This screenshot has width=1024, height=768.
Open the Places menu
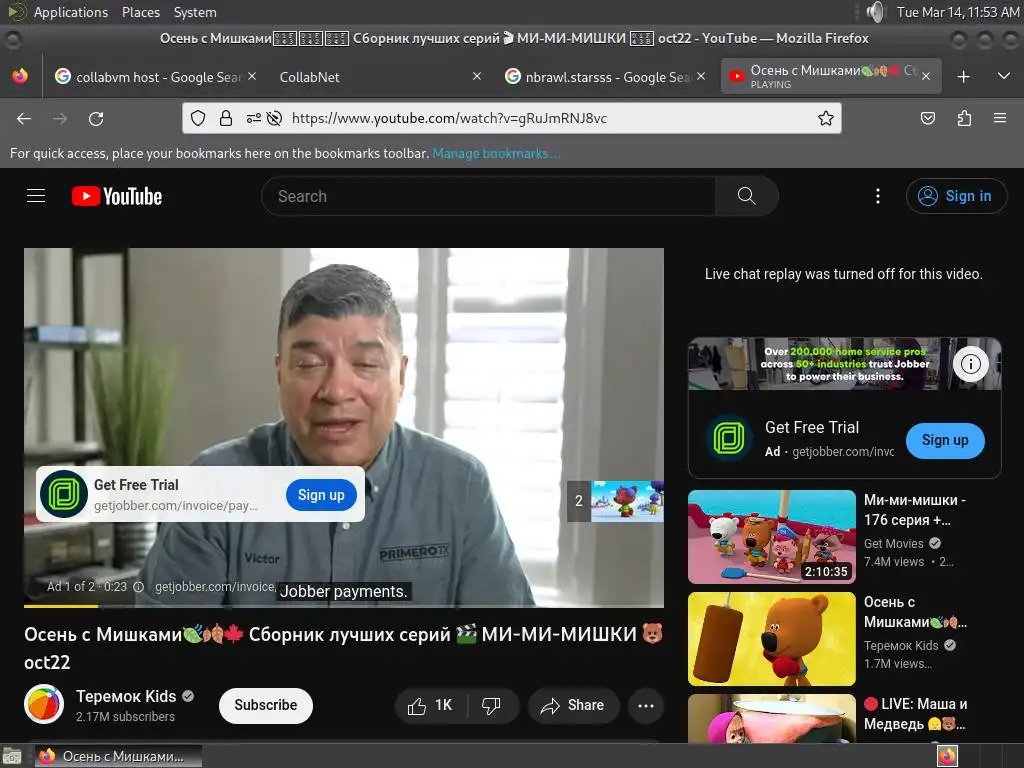[140, 12]
